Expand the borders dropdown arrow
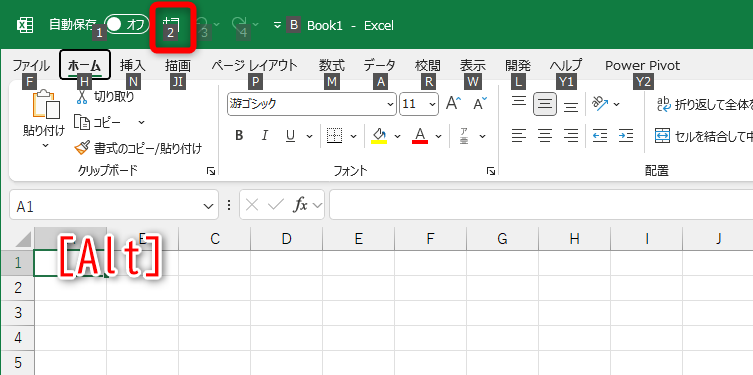753x375 pixels. pyautogui.click(x=353, y=136)
